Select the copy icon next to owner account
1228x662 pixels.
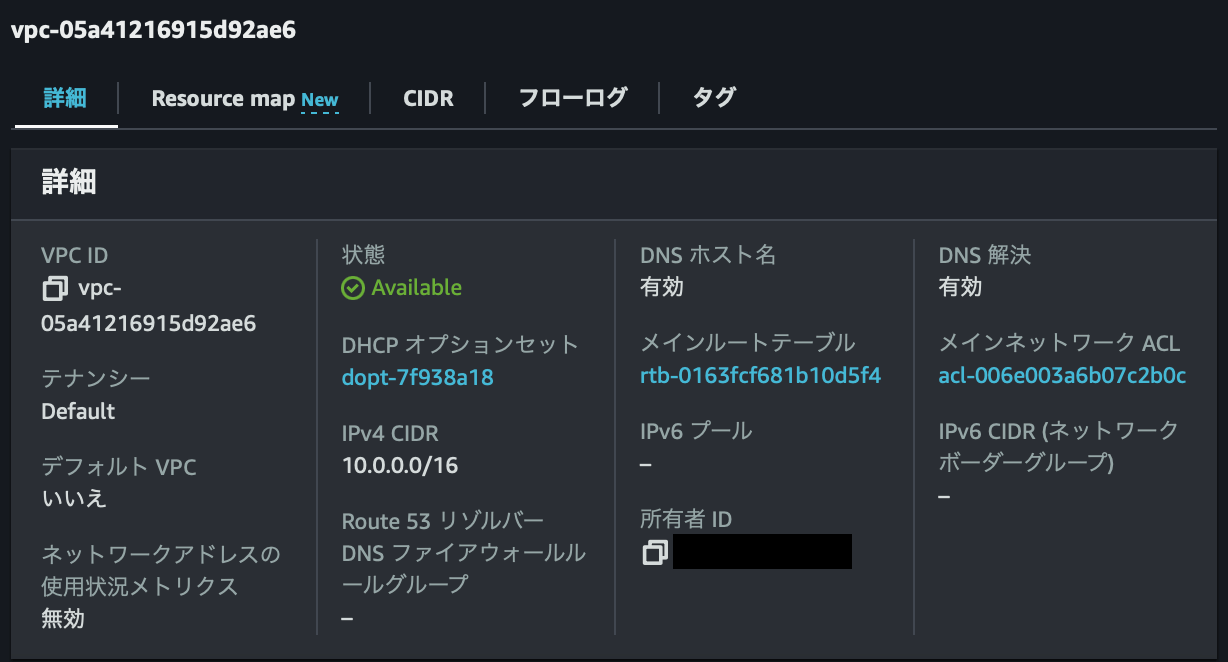tap(655, 551)
